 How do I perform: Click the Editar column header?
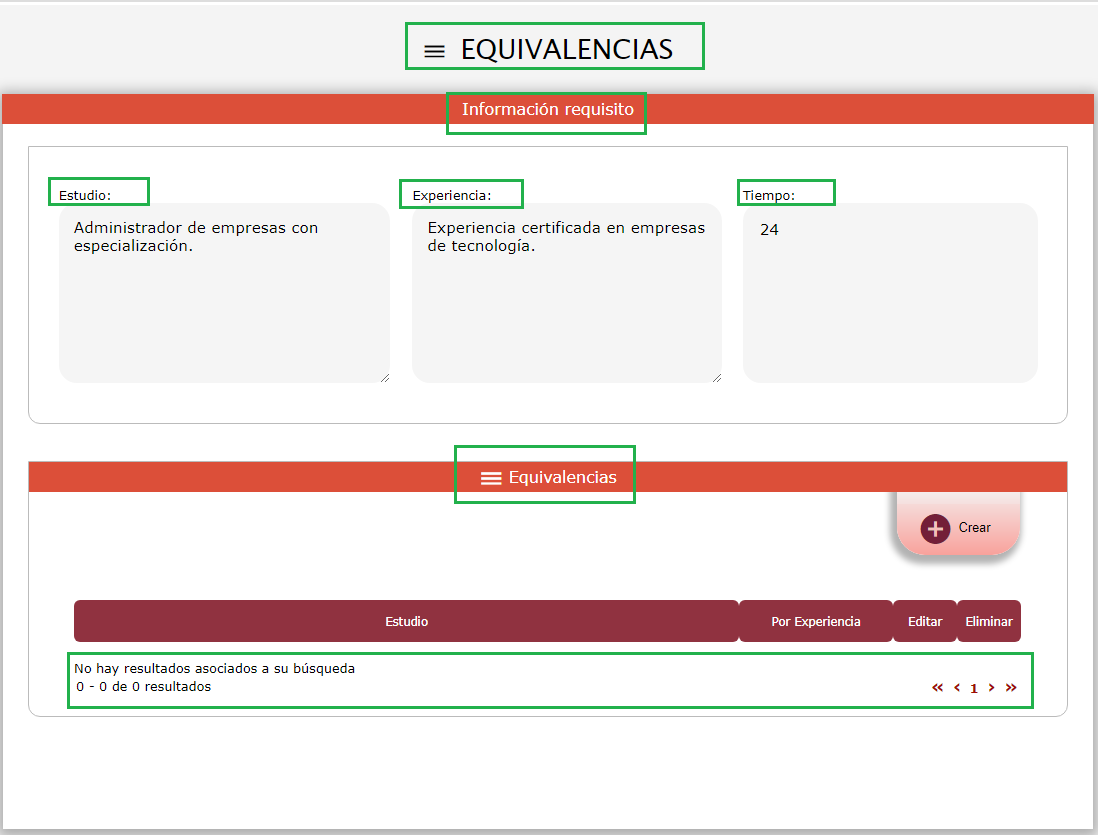[925, 621]
